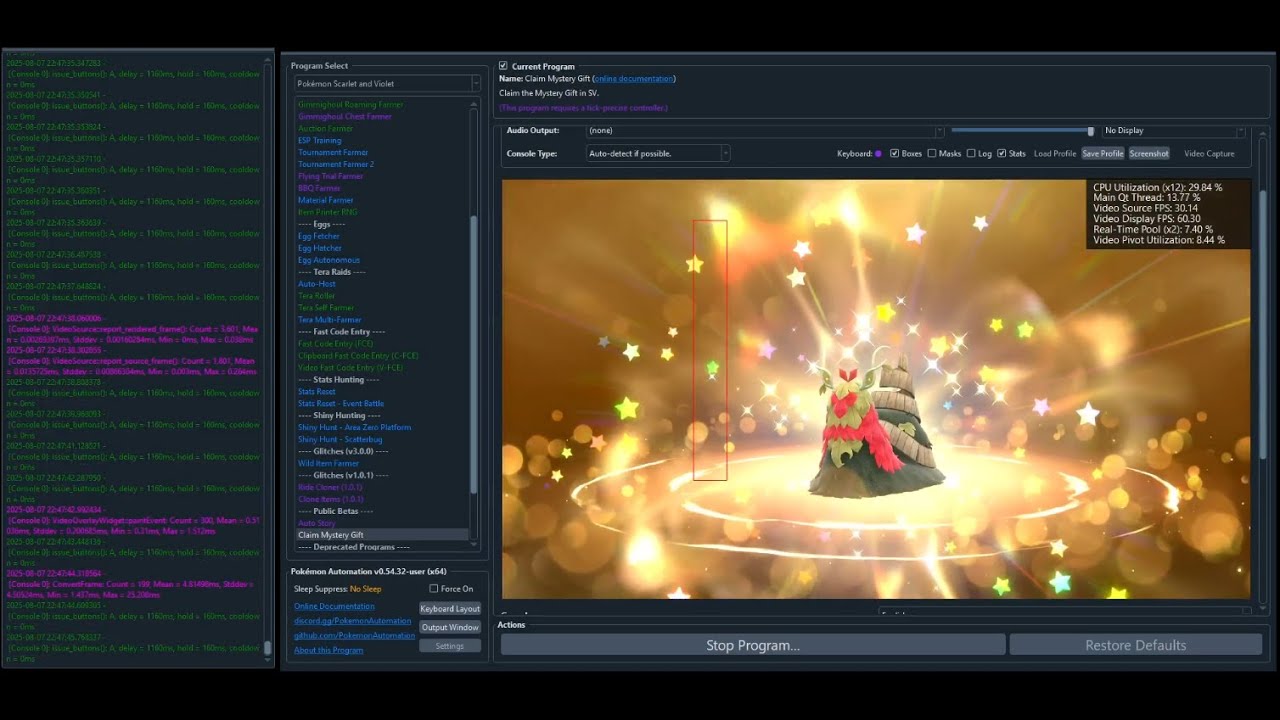Click Load Profile button

(x=1055, y=154)
